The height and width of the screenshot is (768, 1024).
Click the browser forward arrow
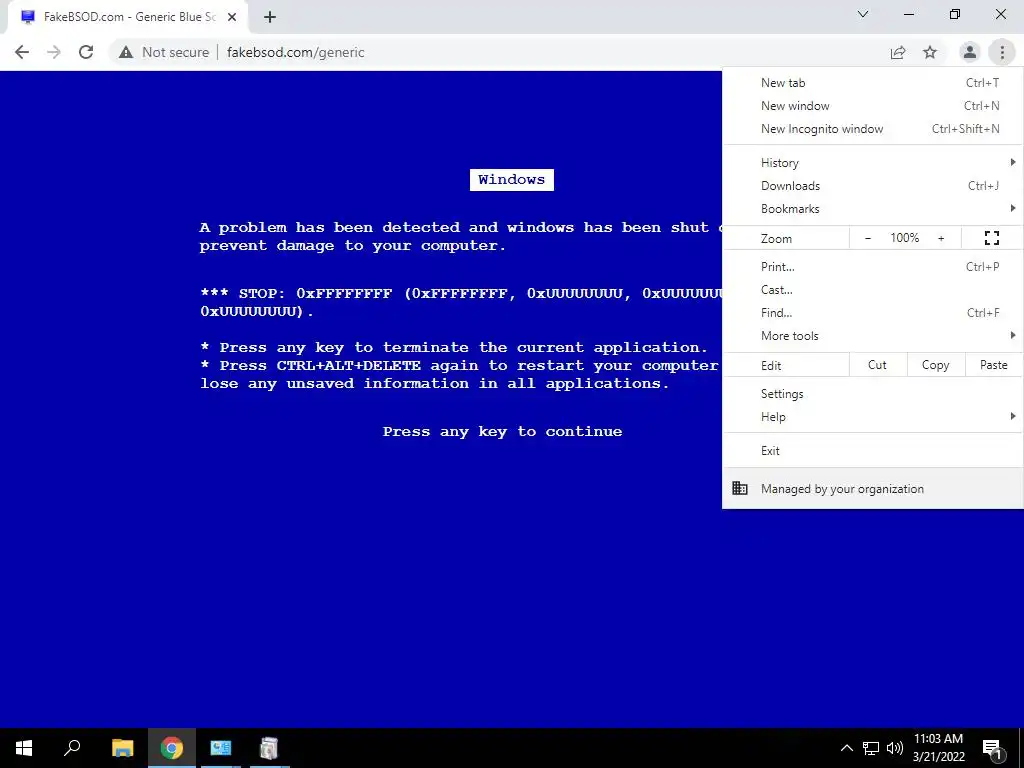54,52
